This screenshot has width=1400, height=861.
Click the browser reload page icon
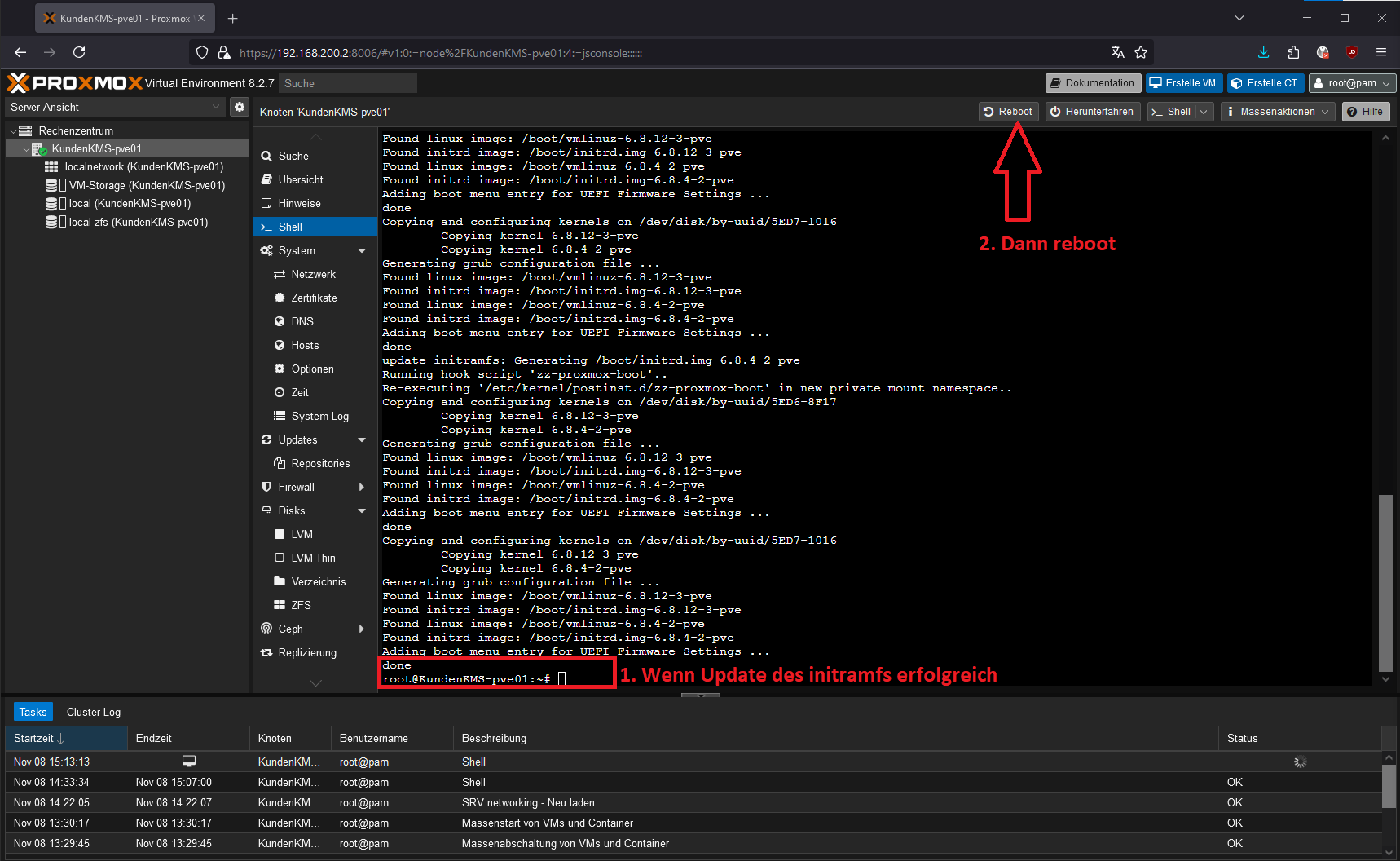pos(79,52)
